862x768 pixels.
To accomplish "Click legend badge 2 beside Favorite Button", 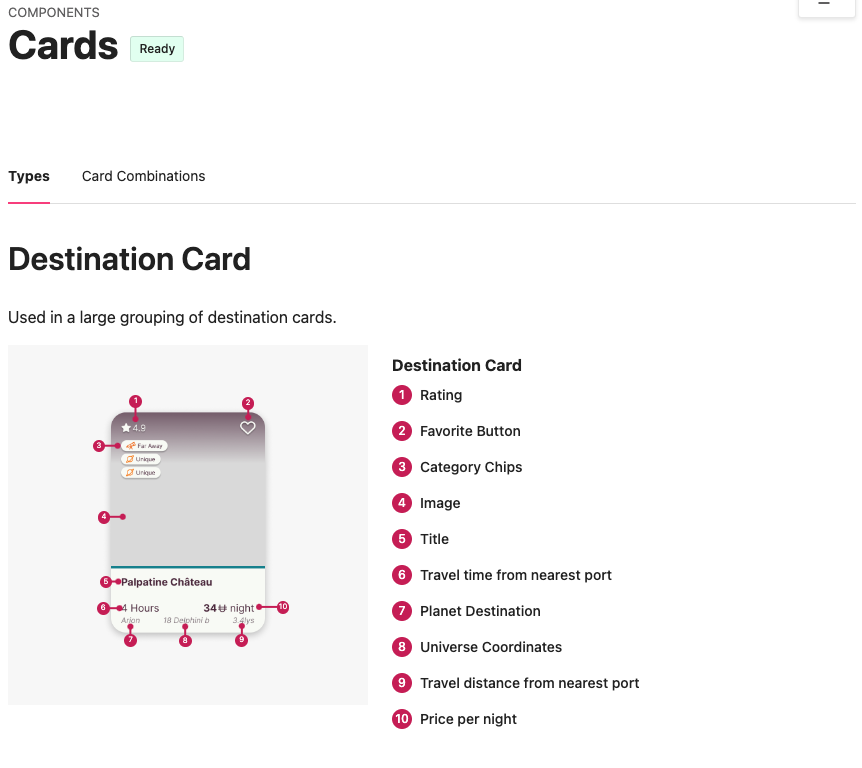I will point(402,431).
